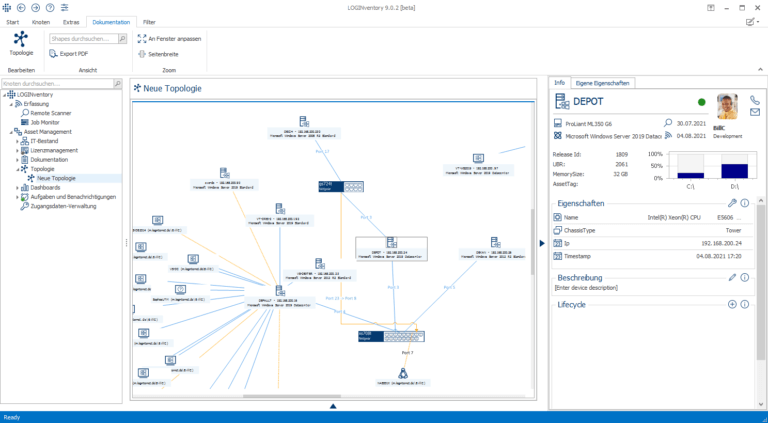
Task: Set zoom to Seitenbreite
Action: coord(162,54)
